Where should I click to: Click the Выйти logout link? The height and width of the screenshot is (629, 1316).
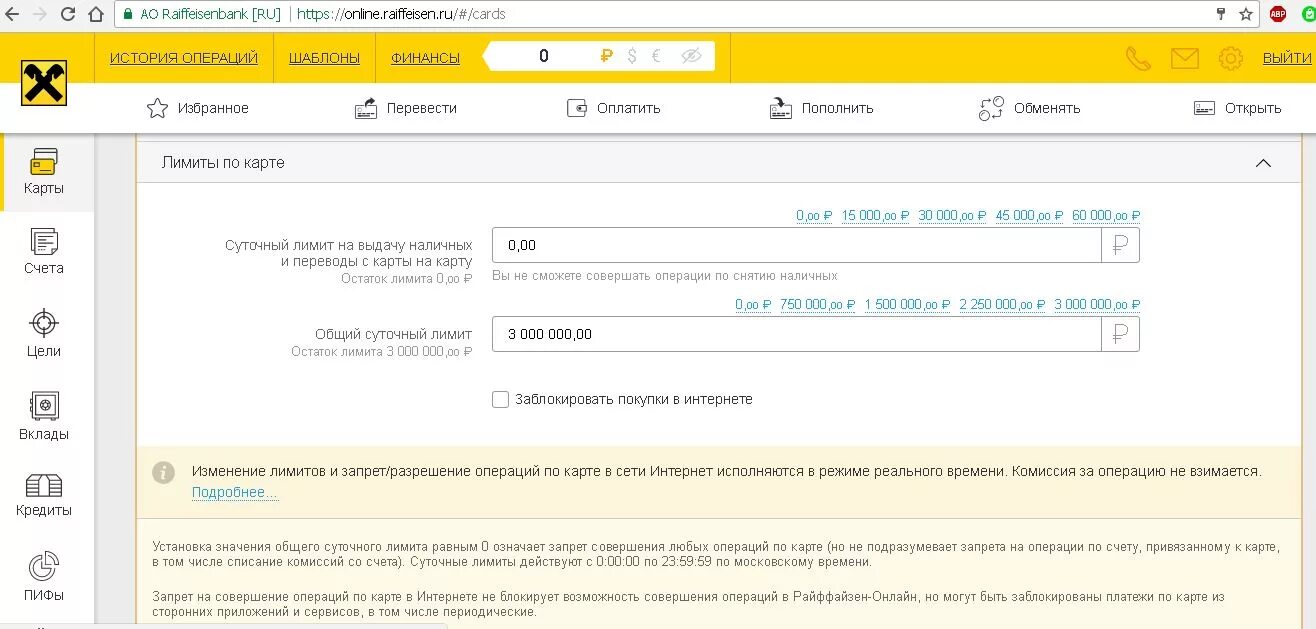[x=1287, y=58]
